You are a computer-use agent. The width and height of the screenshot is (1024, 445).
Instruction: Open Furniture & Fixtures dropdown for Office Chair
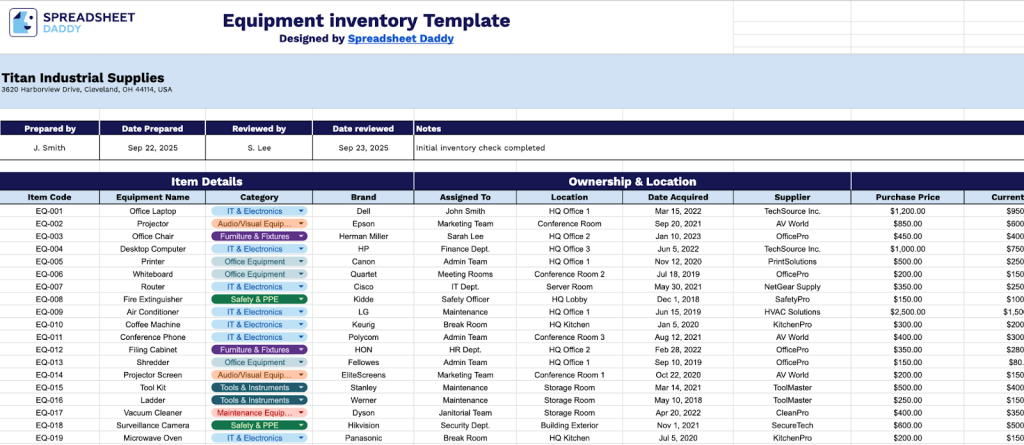pos(301,236)
